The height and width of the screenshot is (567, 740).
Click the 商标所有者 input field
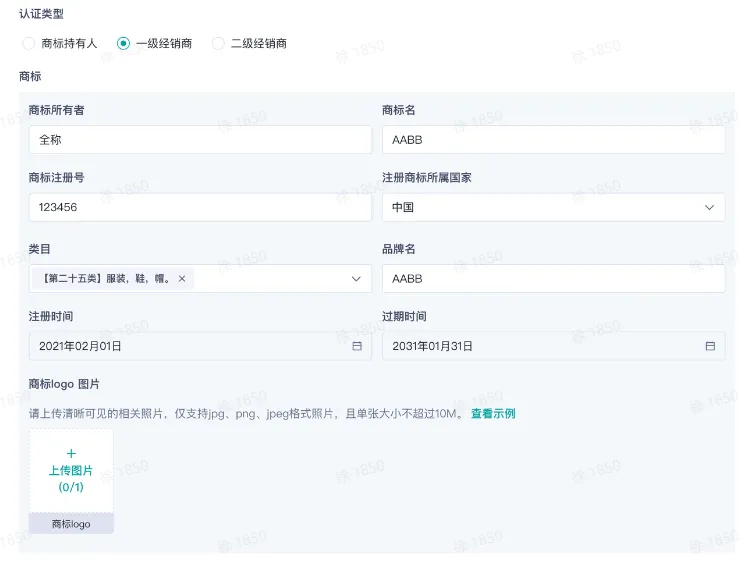200,140
